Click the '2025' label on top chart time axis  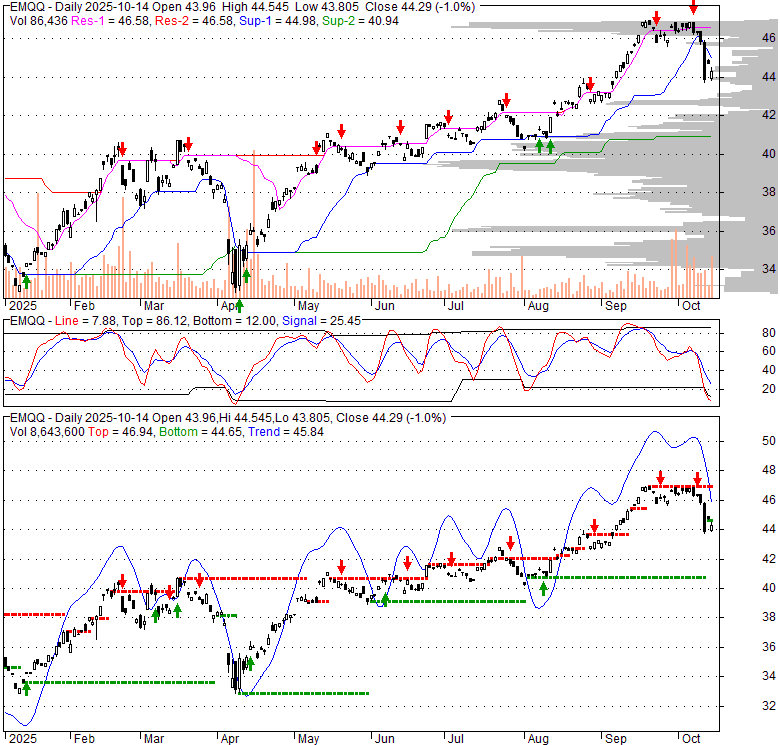[x=23, y=306]
